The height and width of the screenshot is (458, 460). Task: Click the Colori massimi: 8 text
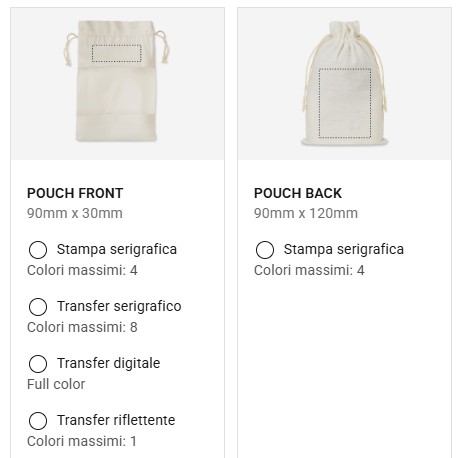click(82, 327)
